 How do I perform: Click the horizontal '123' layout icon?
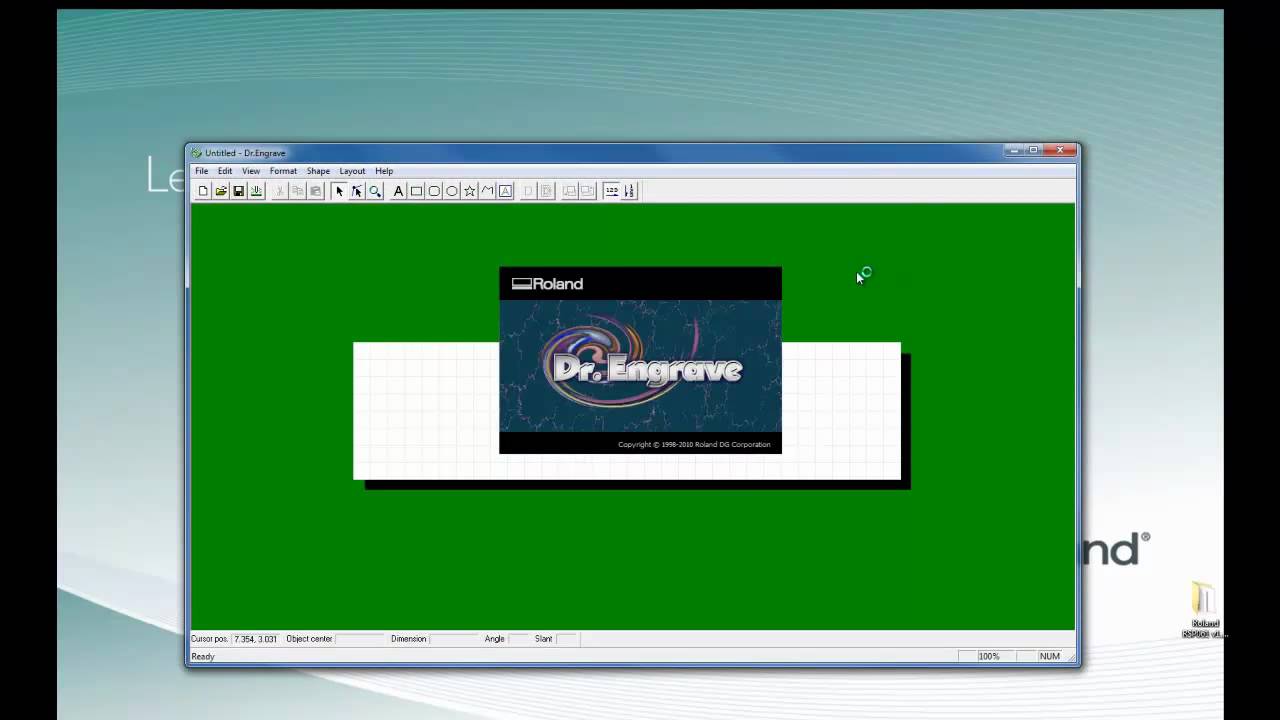[611, 191]
